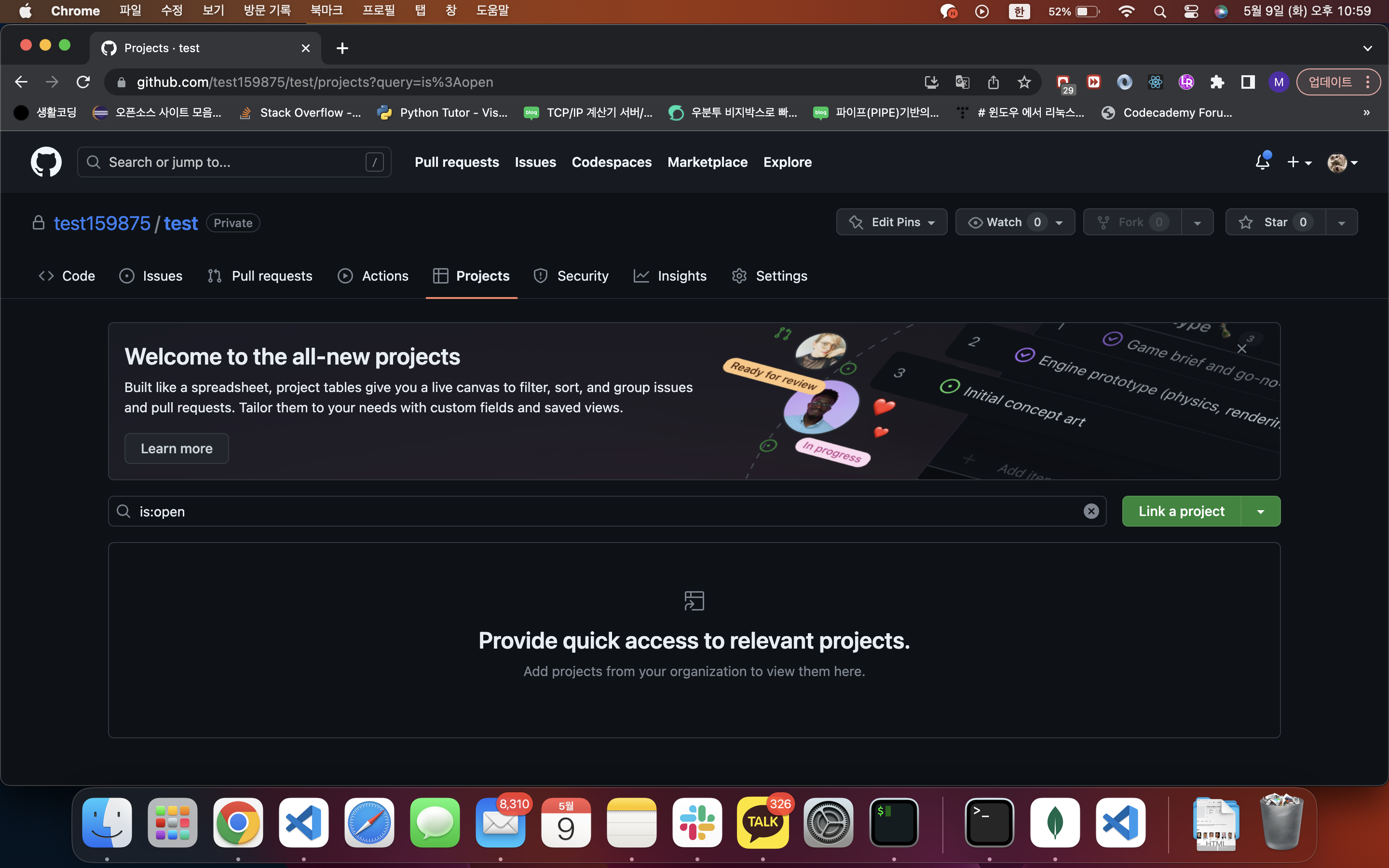1389x868 pixels.
Task: Bookmark this page with the star icon
Action: coord(1024,82)
